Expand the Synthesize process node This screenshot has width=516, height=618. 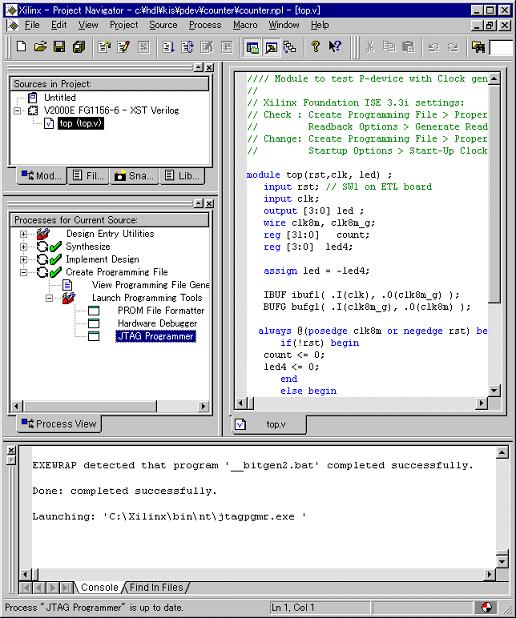pyautogui.click(x=24, y=247)
